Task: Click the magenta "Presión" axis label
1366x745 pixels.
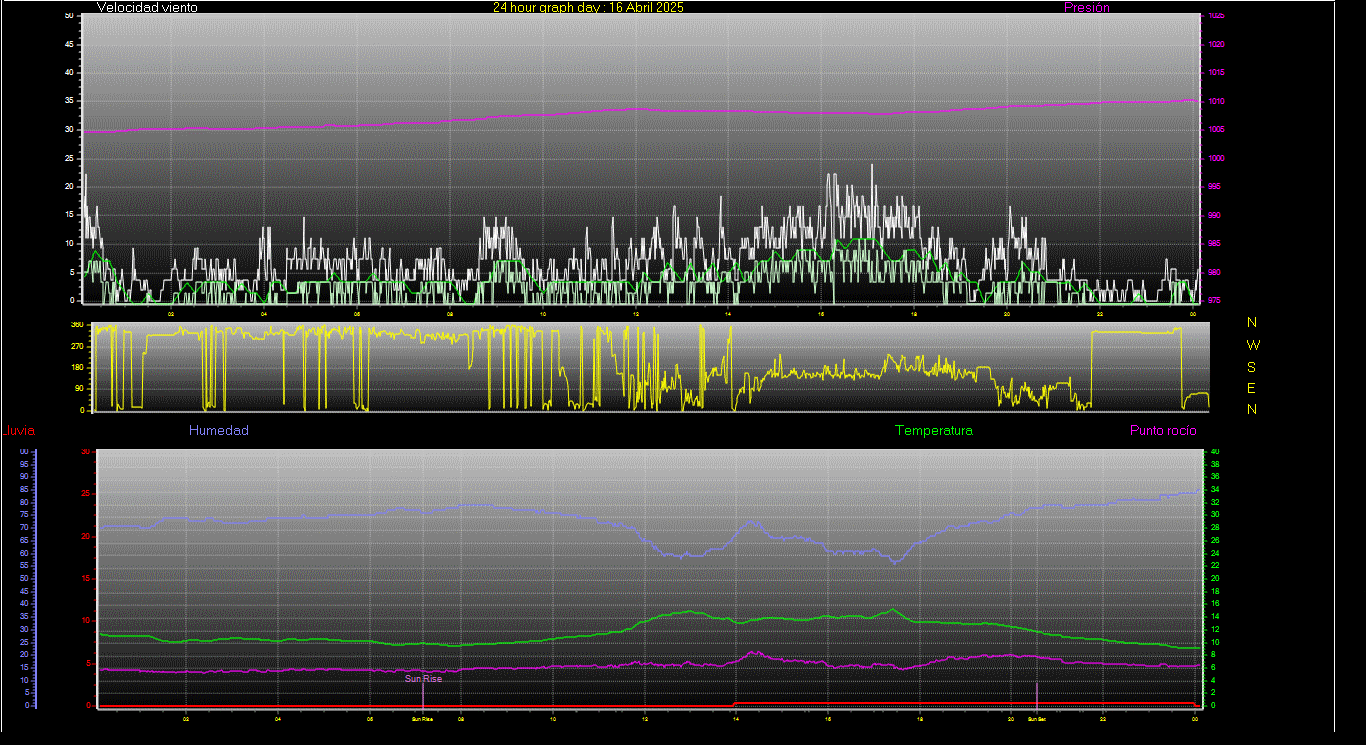Action: coord(1086,7)
